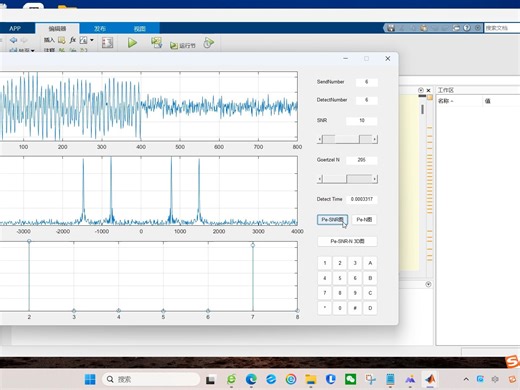Click SNR slider left arrow
The height and width of the screenshot is (390, 520).
tap(320, 139)
